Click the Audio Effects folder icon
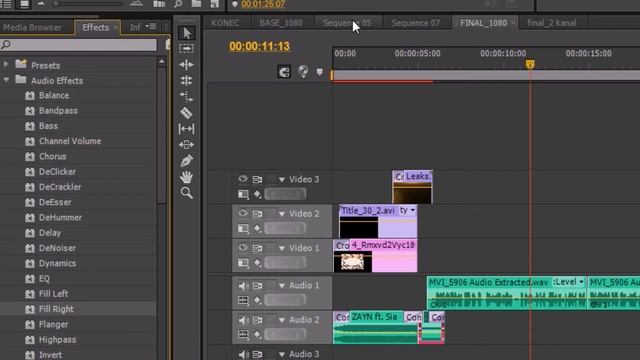The width and height of the screenshot is (640, 360). tap(21, 80)
